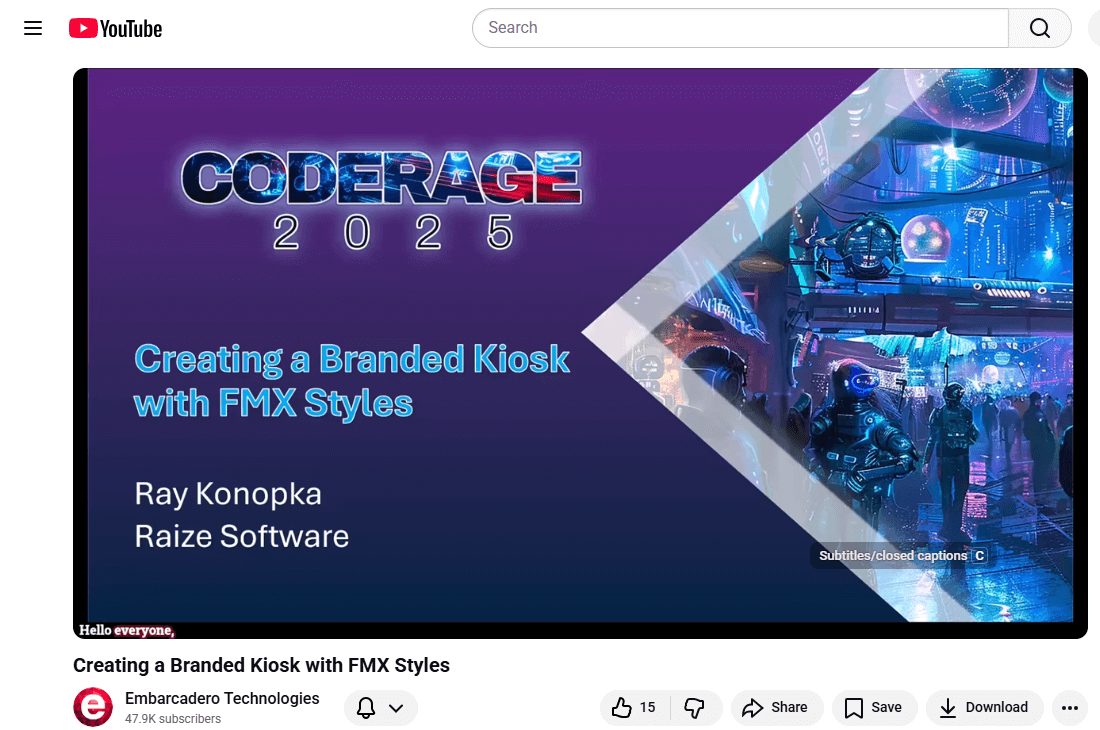Open Embarcadero Technologies channel avatar

(x=93, y=707)
